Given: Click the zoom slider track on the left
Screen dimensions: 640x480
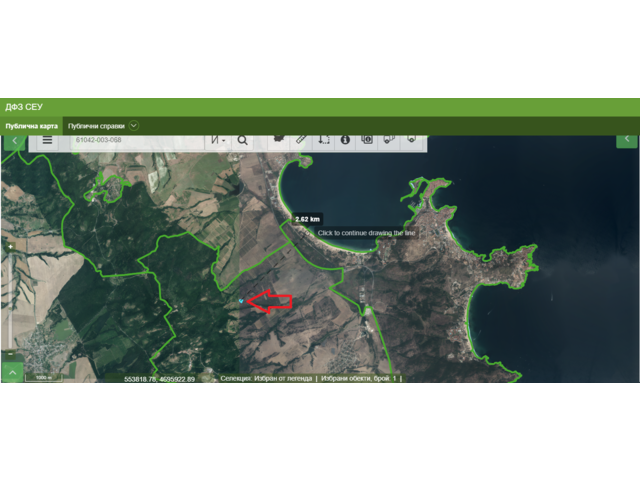Looking at the screenshot, I should tap(10, 300).
